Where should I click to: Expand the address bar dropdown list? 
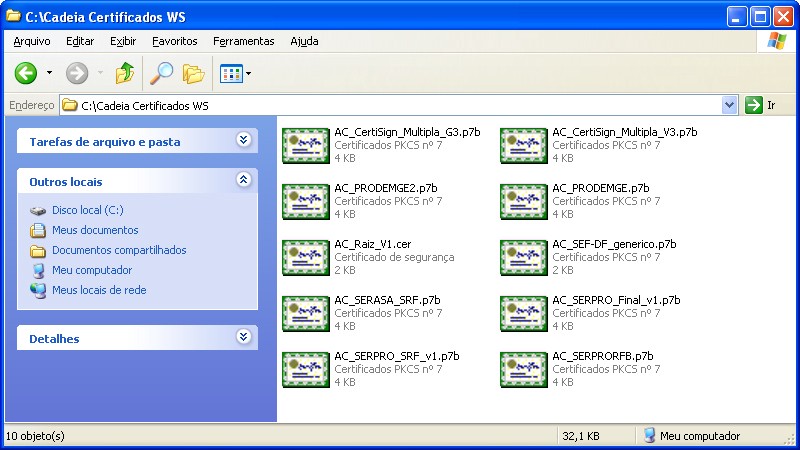click(730, 106)
